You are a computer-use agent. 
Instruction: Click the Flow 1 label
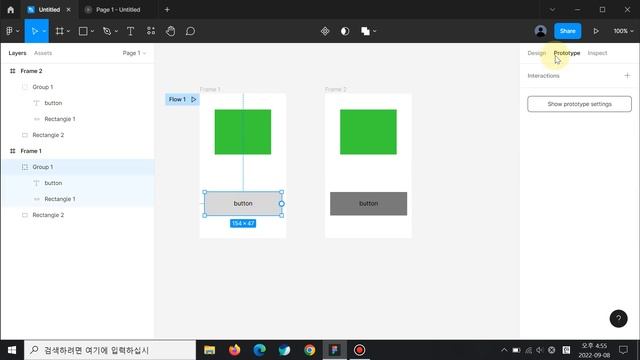point(177,99)
